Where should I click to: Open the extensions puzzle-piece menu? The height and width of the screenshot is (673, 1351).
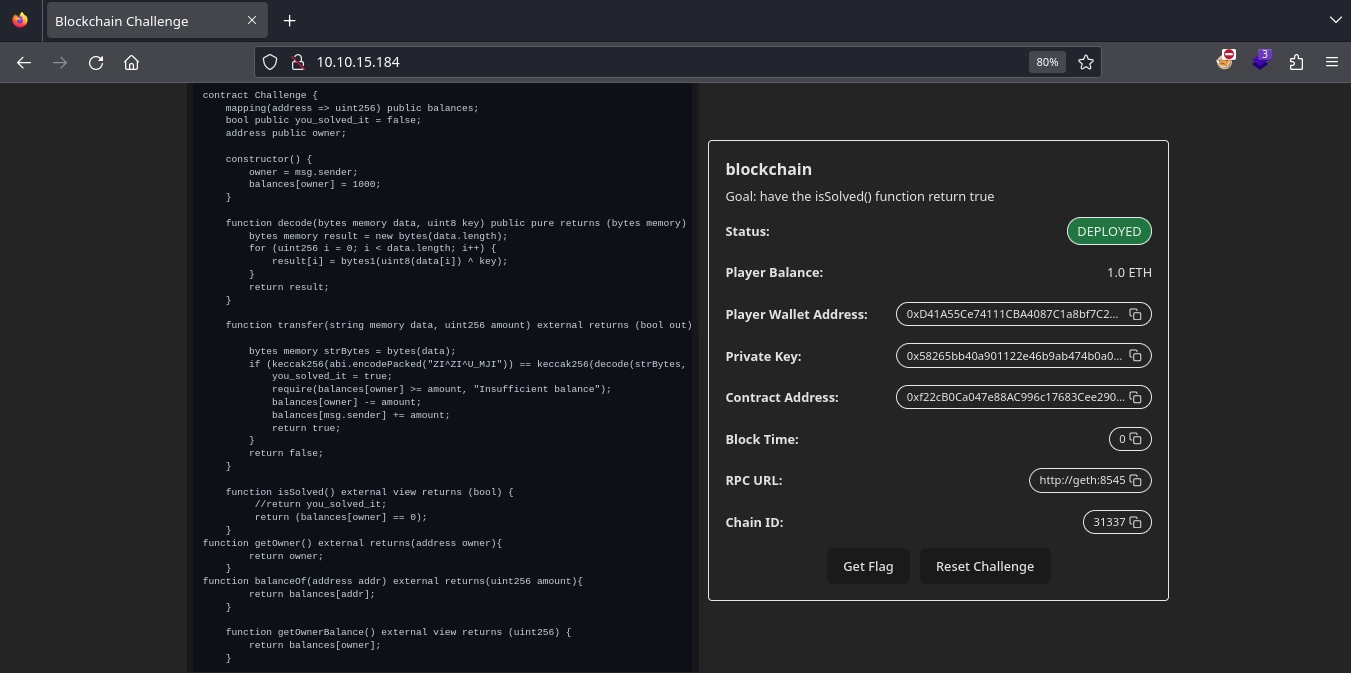(x=1296, y=62)
